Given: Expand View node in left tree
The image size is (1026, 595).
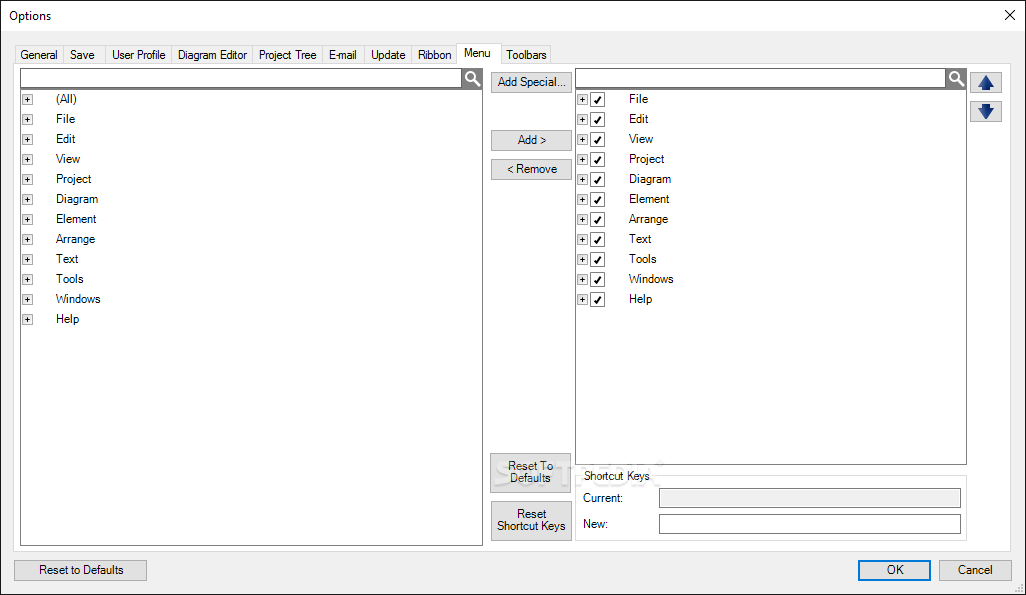Looking at the screenshot, I should tap(27, 160).
